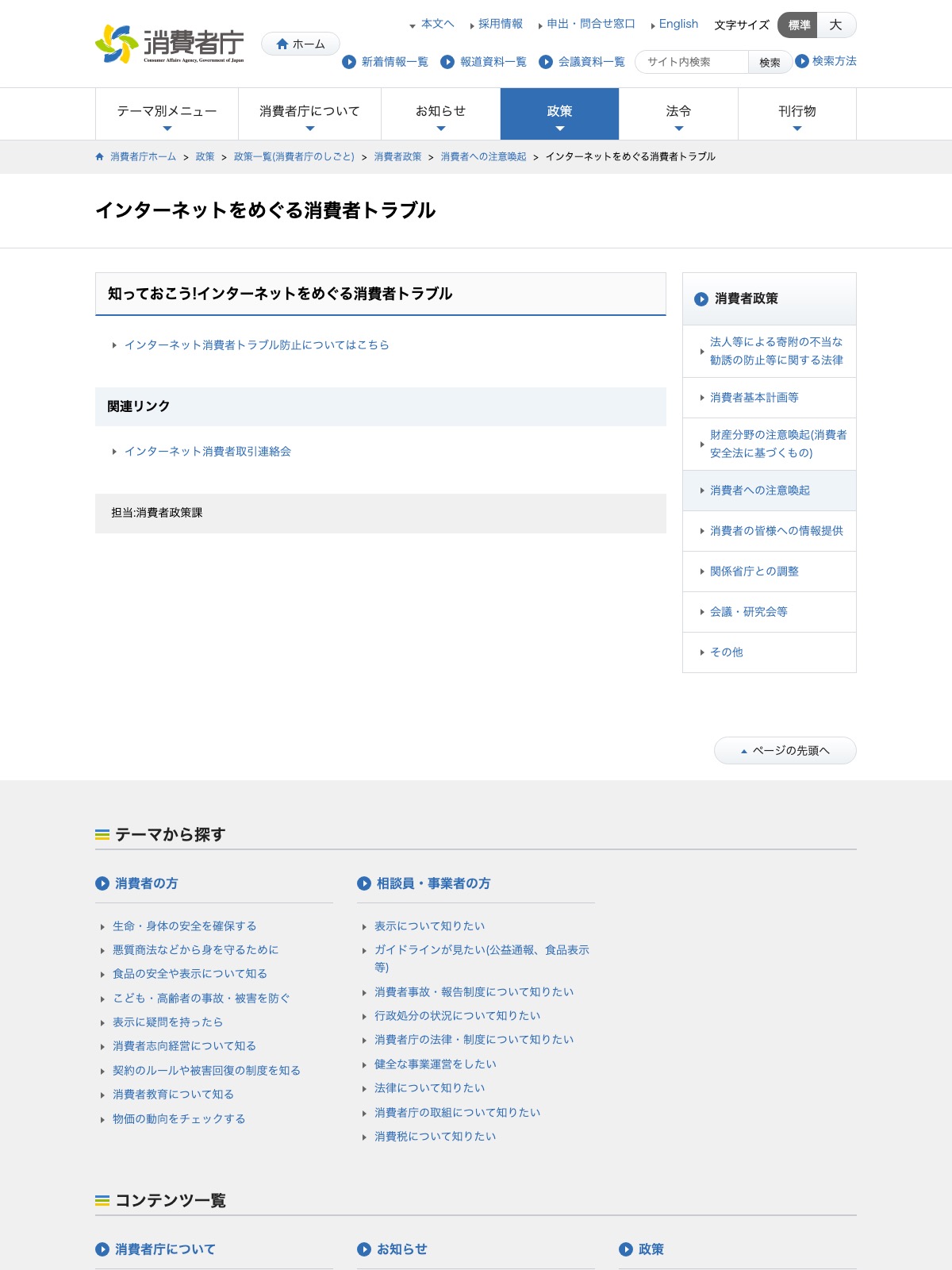Viewport: 952px width, 1270px height.
Task: Open 消費者基本計画等 sidebar item
Action: click(x=770, y=398)
